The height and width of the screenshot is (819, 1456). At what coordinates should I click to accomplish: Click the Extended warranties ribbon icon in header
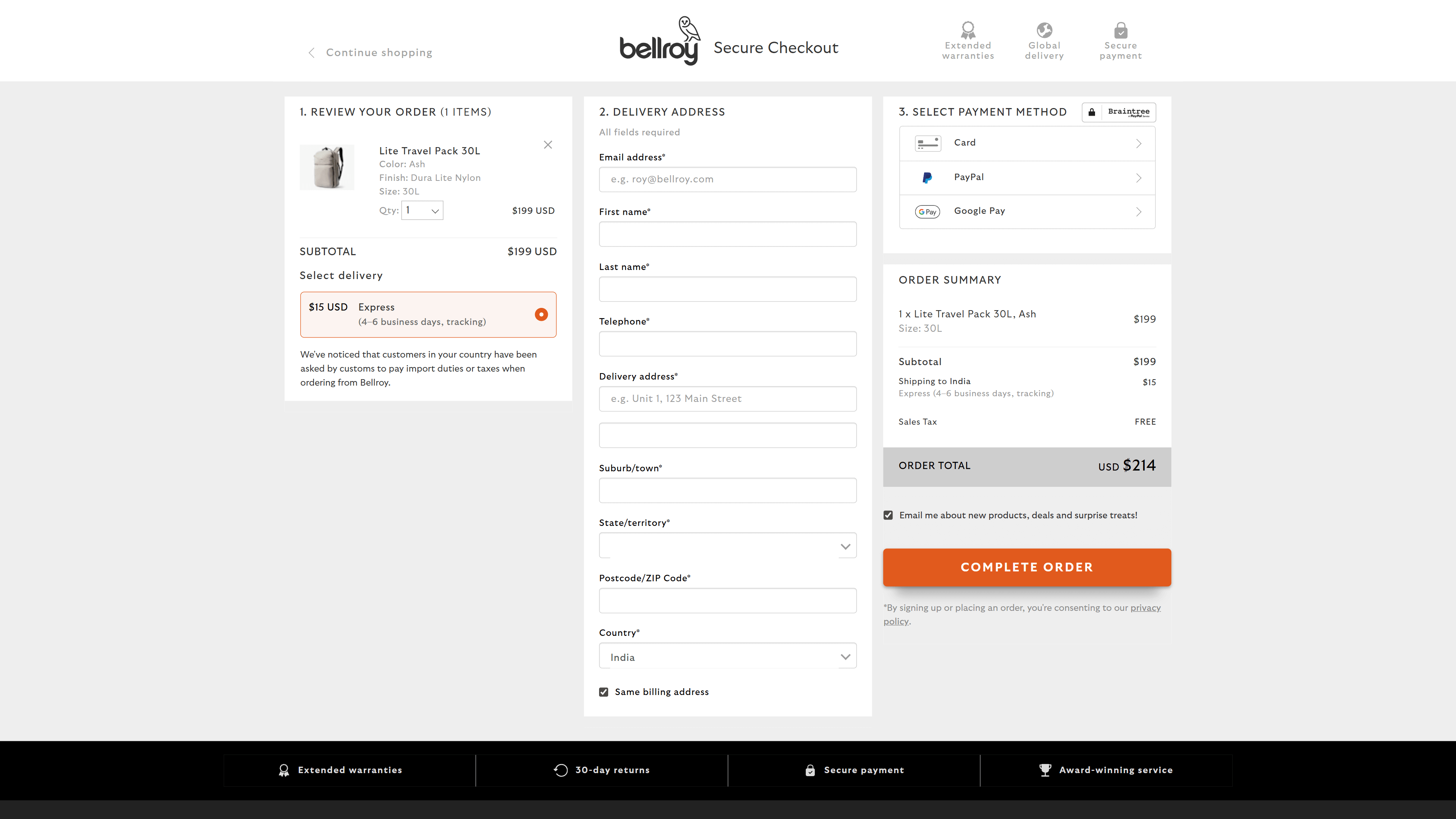pos(968,30)
